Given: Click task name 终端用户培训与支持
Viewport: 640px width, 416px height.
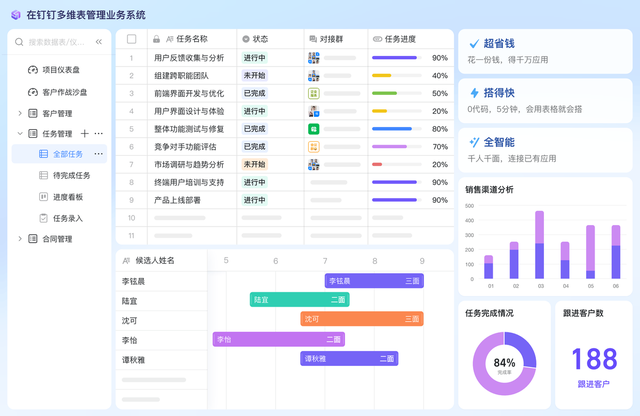Looking at the screenshot, I should click(189, 182).
